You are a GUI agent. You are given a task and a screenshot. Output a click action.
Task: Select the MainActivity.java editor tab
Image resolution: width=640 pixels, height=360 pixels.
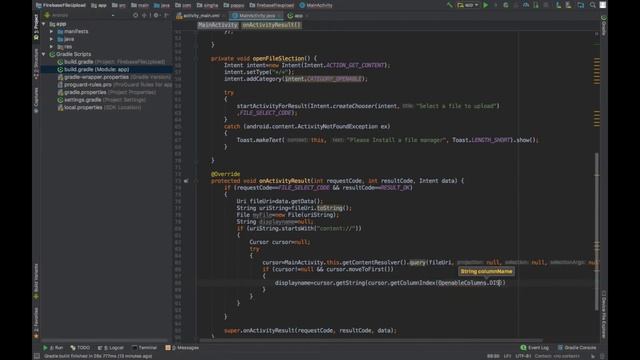coord(256,16)
